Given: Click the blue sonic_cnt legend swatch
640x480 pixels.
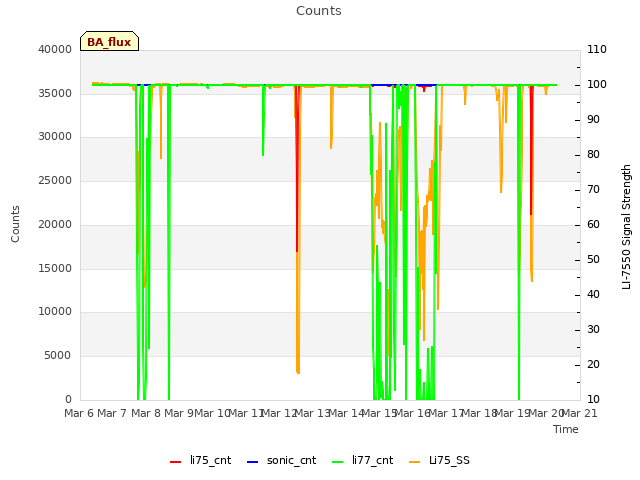Looking at the screenshot, I should (253, 462).
